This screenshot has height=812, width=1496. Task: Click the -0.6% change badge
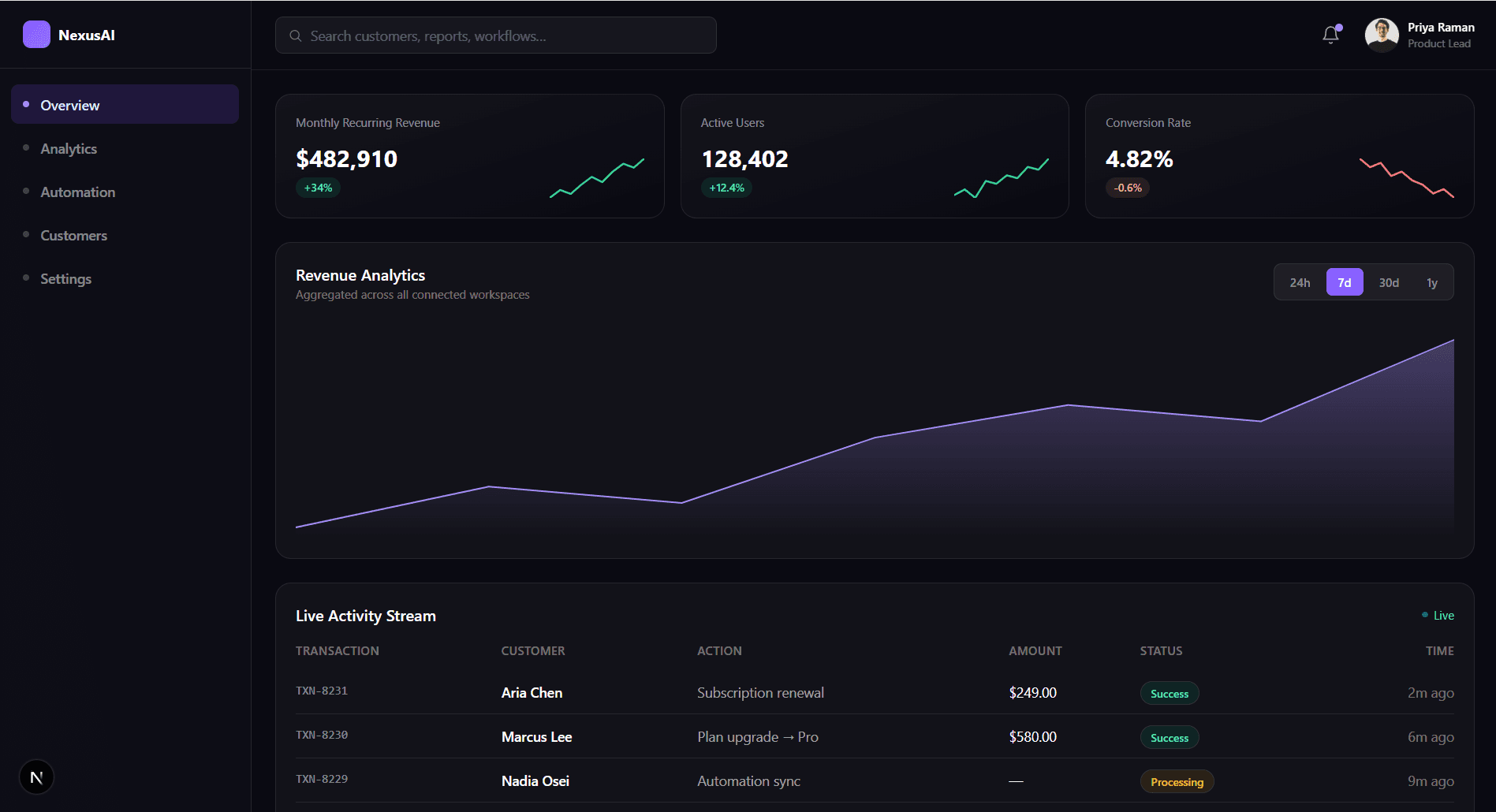coord(1128,188)
